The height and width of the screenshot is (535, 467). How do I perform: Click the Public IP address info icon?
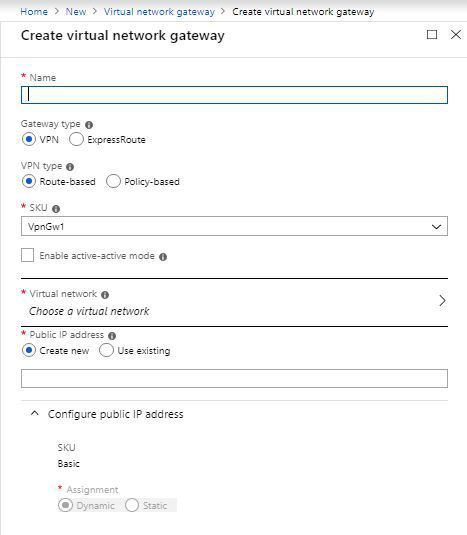112,336
